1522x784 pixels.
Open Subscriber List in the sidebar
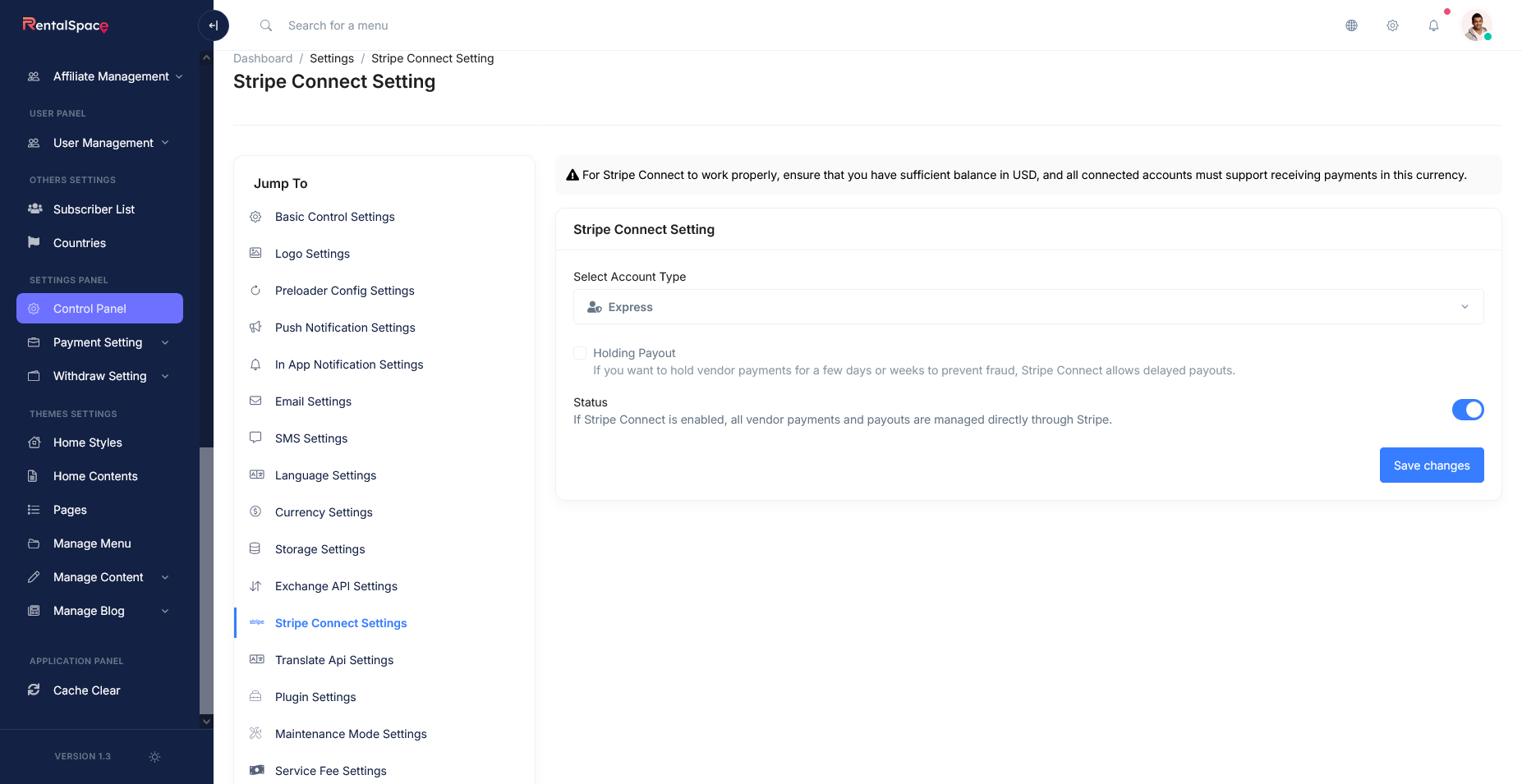click(100, 209)
